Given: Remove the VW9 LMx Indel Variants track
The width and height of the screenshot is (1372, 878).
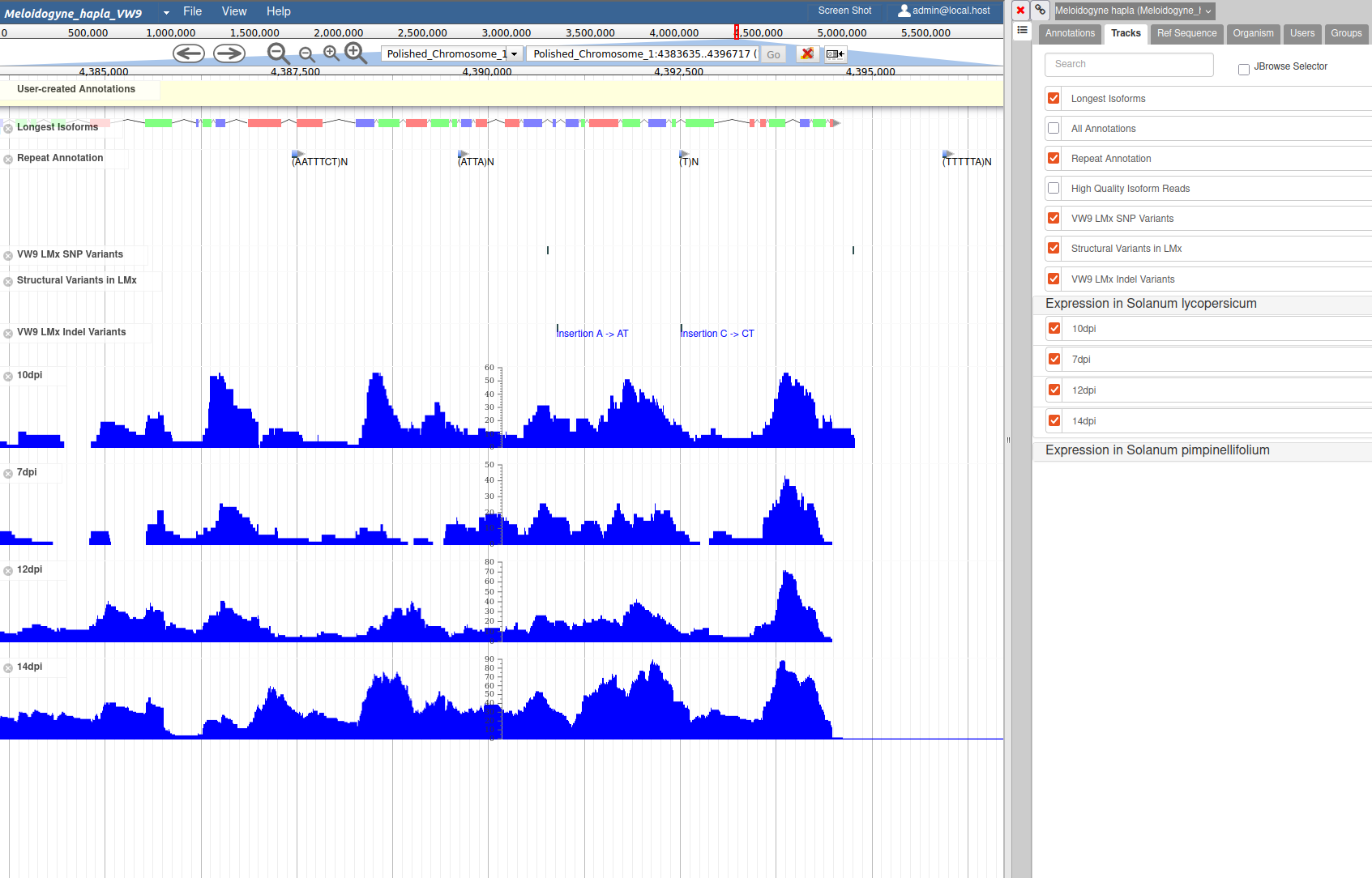Looking at the screenshot, I should pyautogui.click(x=8, y=334).
